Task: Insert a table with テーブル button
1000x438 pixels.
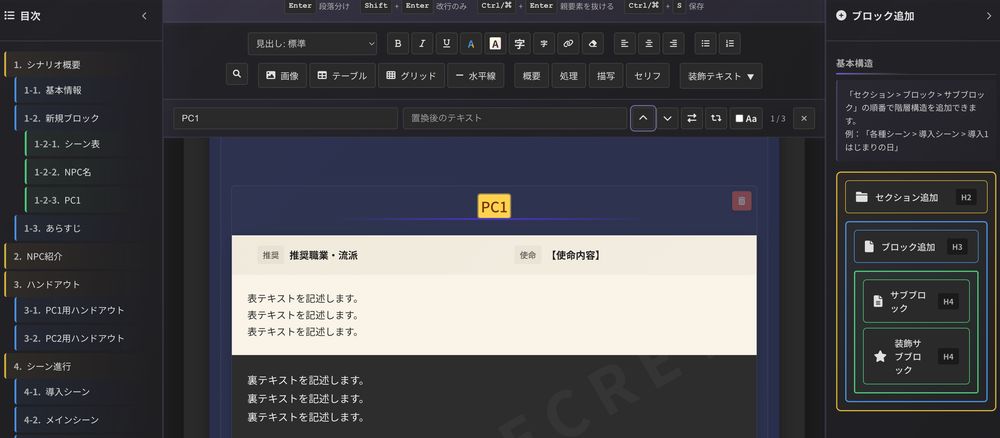Action: point(342,75)
